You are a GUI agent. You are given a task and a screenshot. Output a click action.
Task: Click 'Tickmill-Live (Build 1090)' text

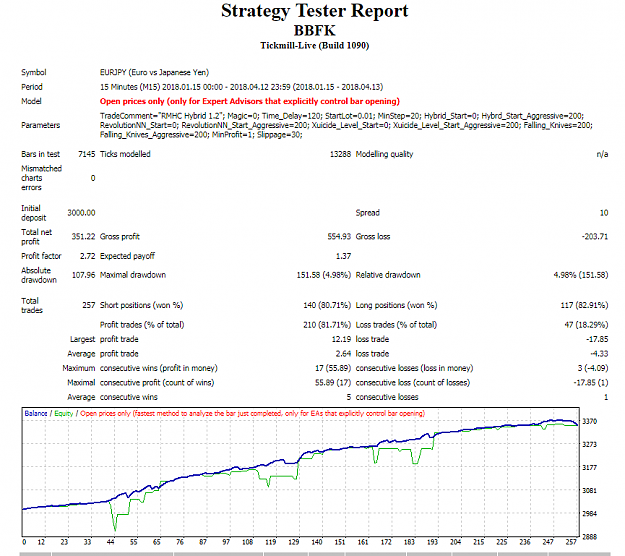coord(314,45)
